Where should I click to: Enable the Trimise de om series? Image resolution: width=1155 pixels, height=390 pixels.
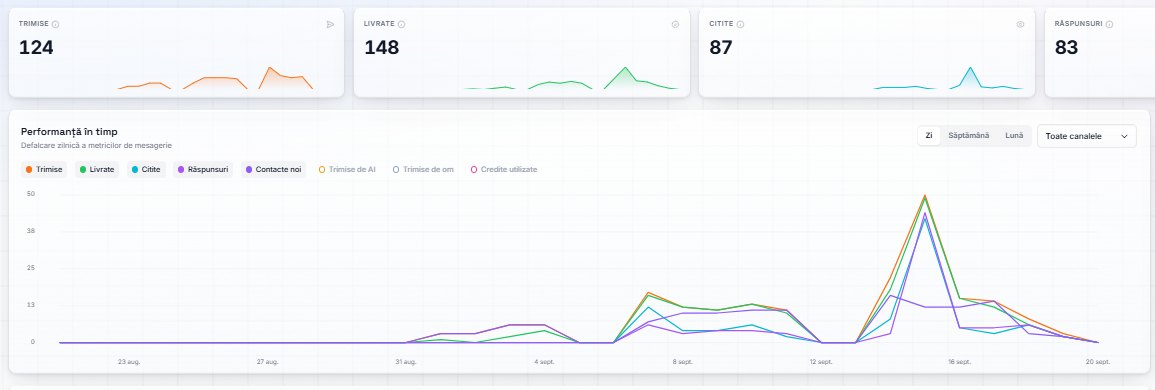[423, 170]
